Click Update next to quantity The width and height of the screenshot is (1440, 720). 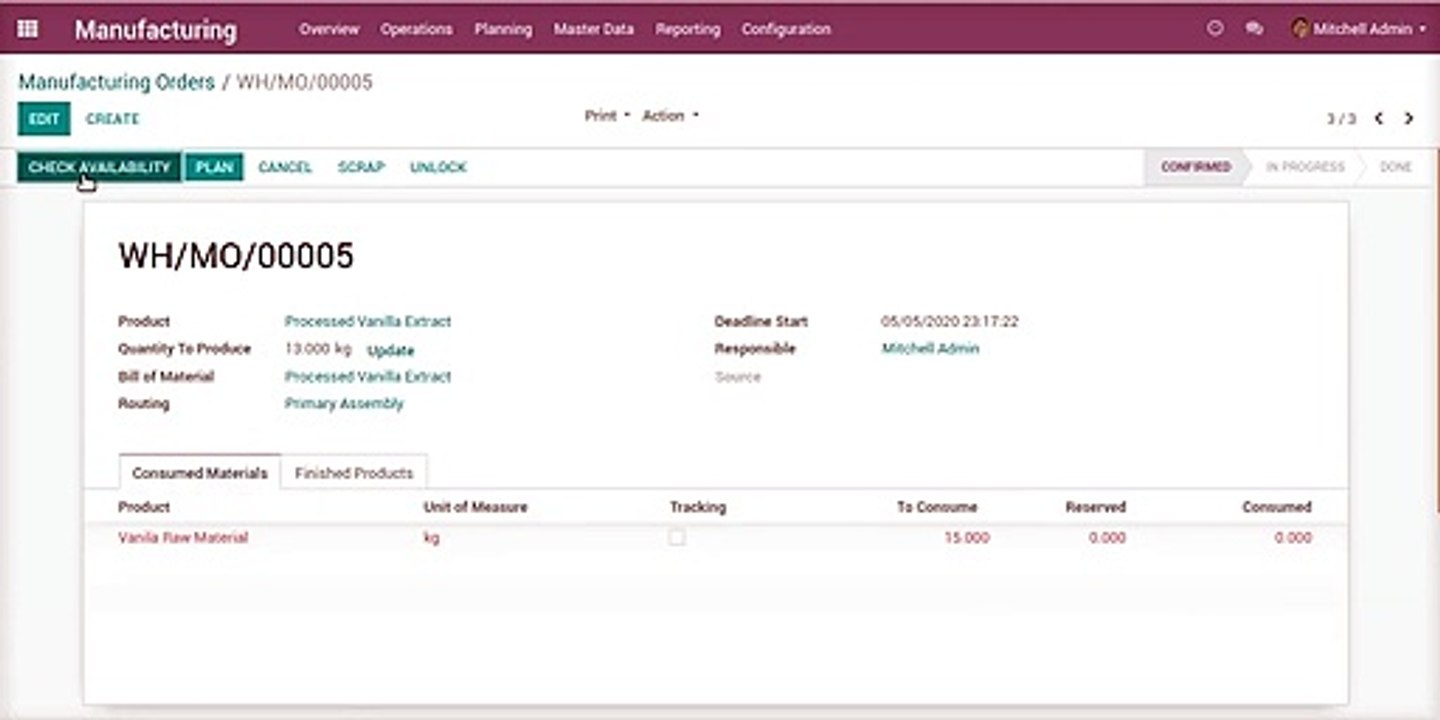click(x=390, y=351)
